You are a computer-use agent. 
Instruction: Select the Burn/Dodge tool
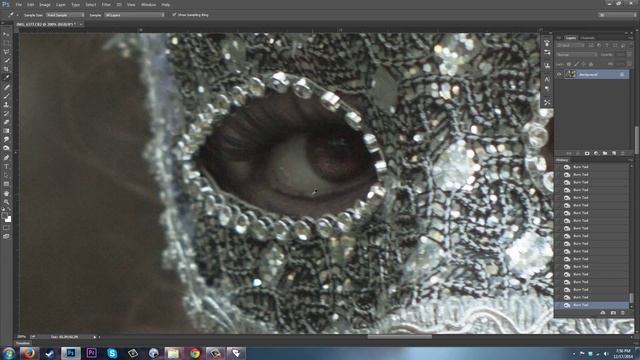point(6,148)
